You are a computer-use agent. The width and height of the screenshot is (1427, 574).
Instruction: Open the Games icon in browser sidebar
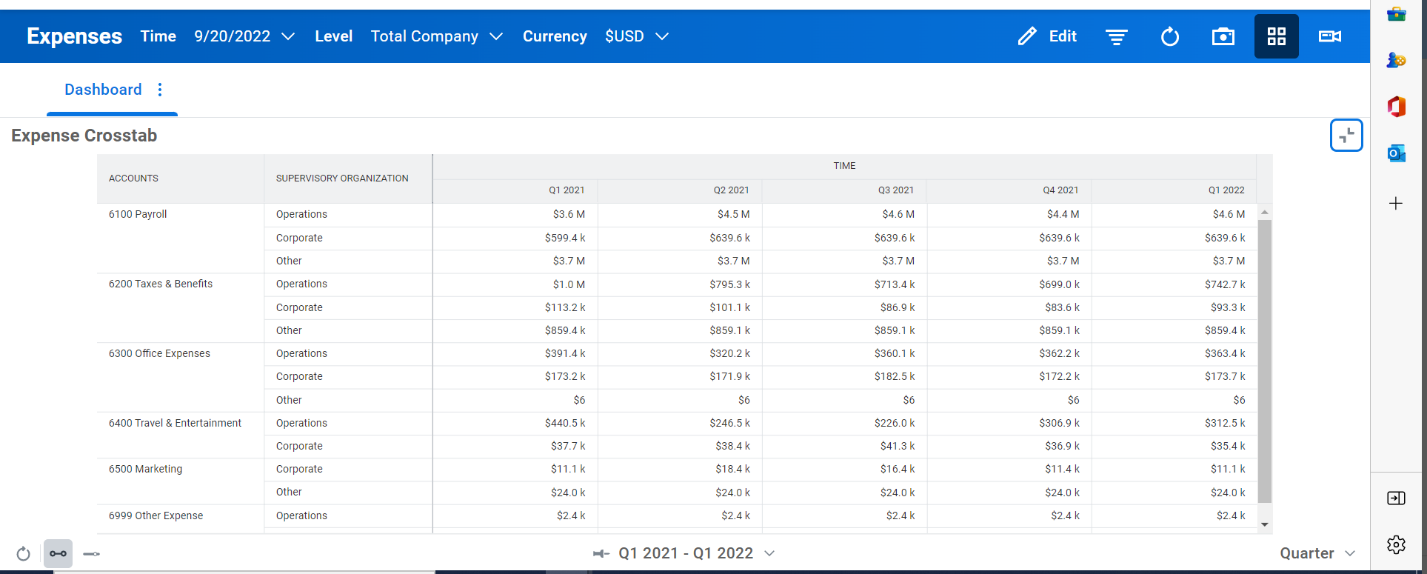[1396, 60]
